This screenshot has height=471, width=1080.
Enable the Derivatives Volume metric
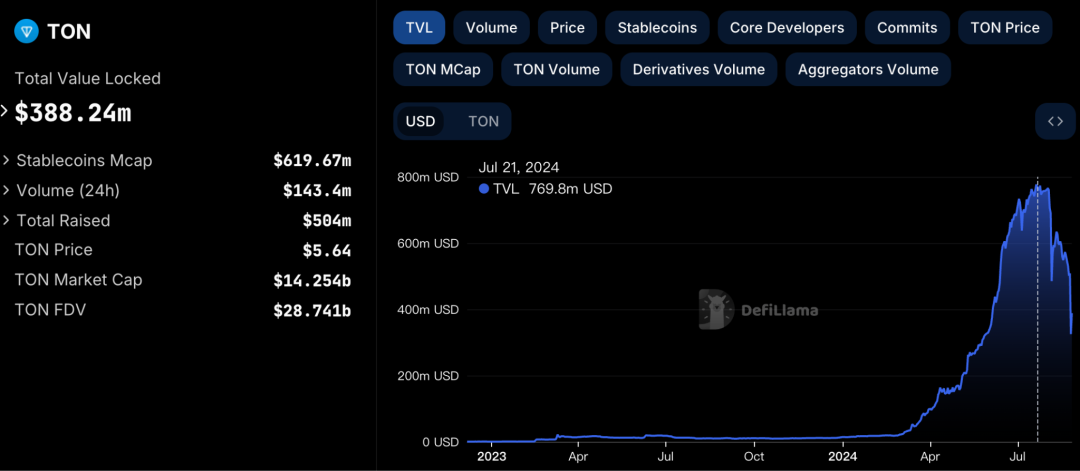698,69
